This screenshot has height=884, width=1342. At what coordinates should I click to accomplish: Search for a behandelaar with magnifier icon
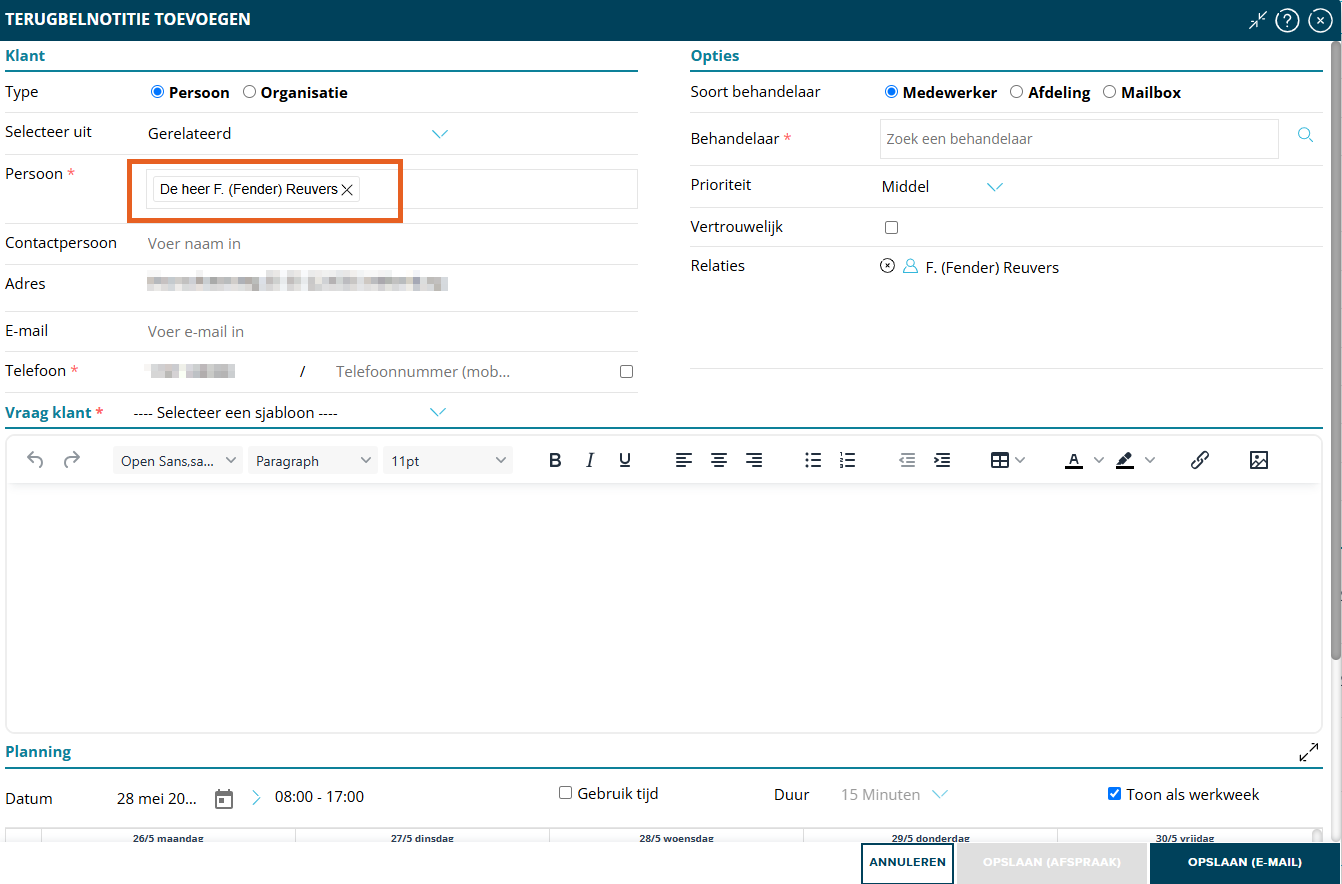click(1305, 135)
